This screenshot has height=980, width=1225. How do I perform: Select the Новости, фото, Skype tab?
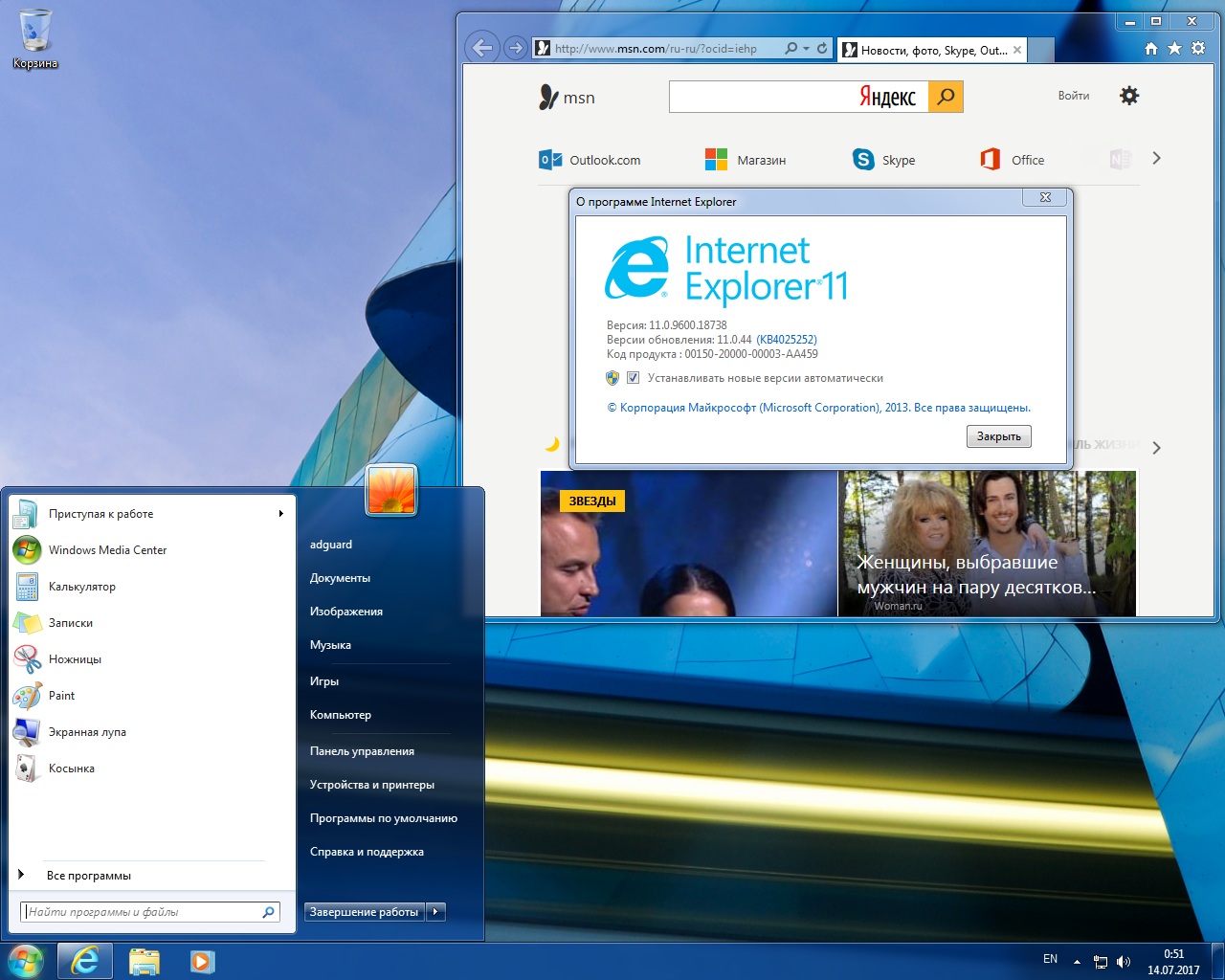point(932,50)
